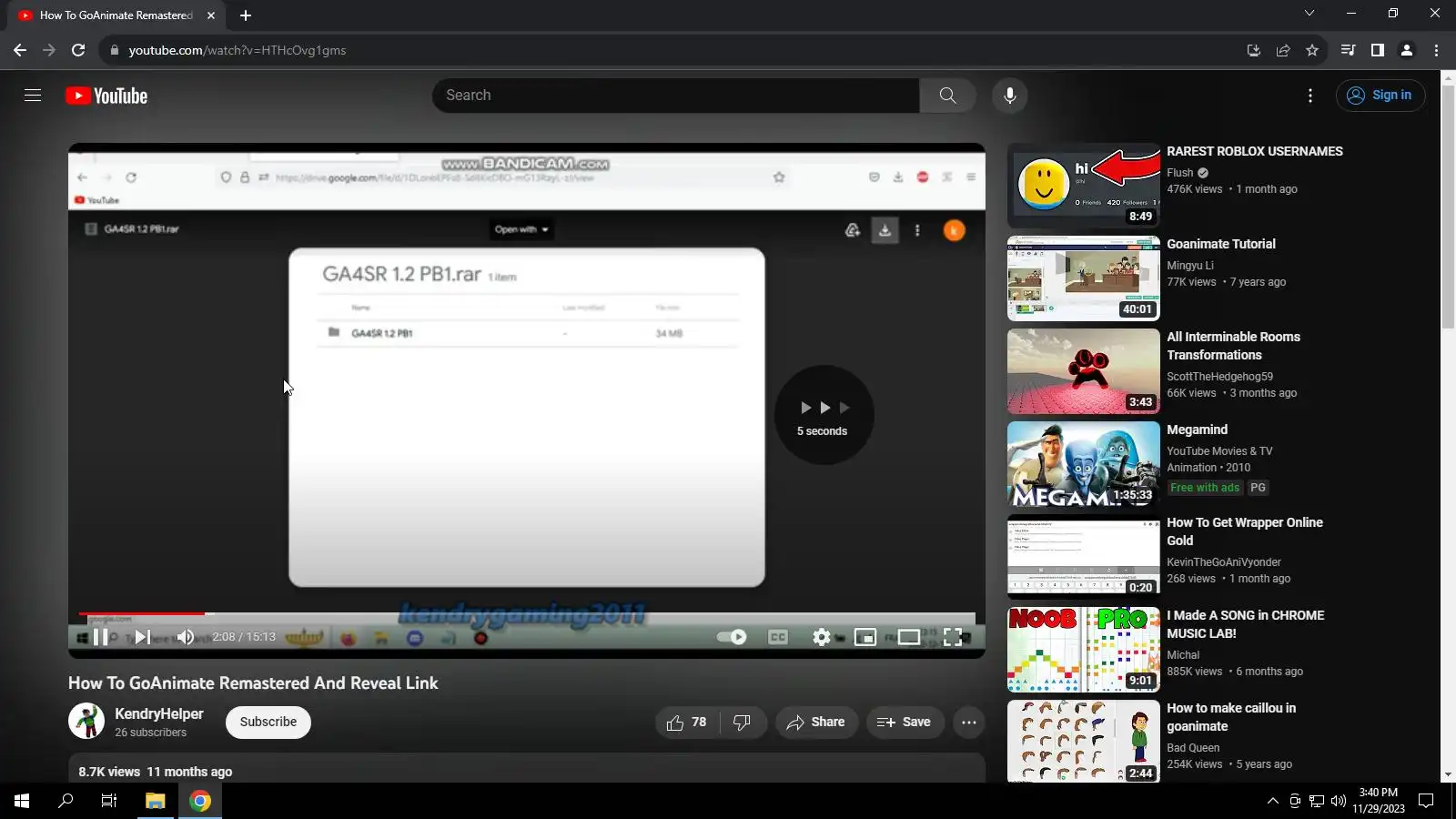
Task: Share this page from address bar
Action: coord(1283,50)
